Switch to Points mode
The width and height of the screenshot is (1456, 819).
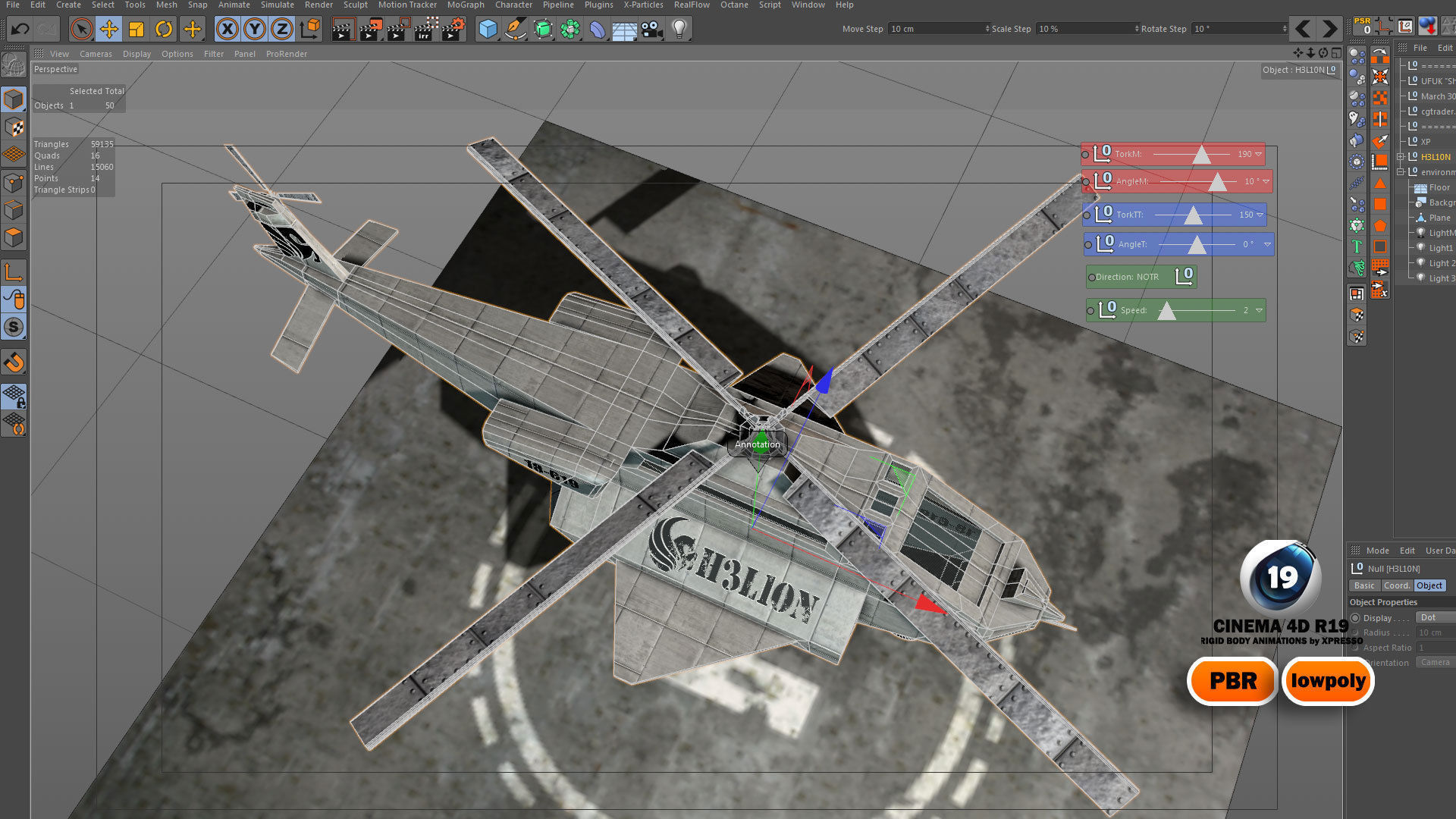click(14, 182)
